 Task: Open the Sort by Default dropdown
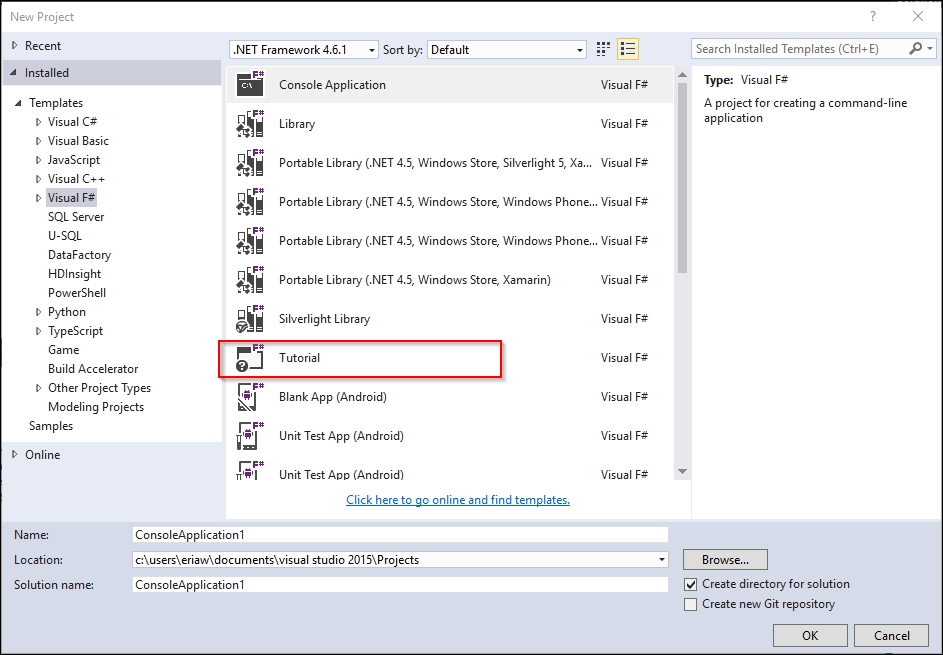(x=507, y=49)
